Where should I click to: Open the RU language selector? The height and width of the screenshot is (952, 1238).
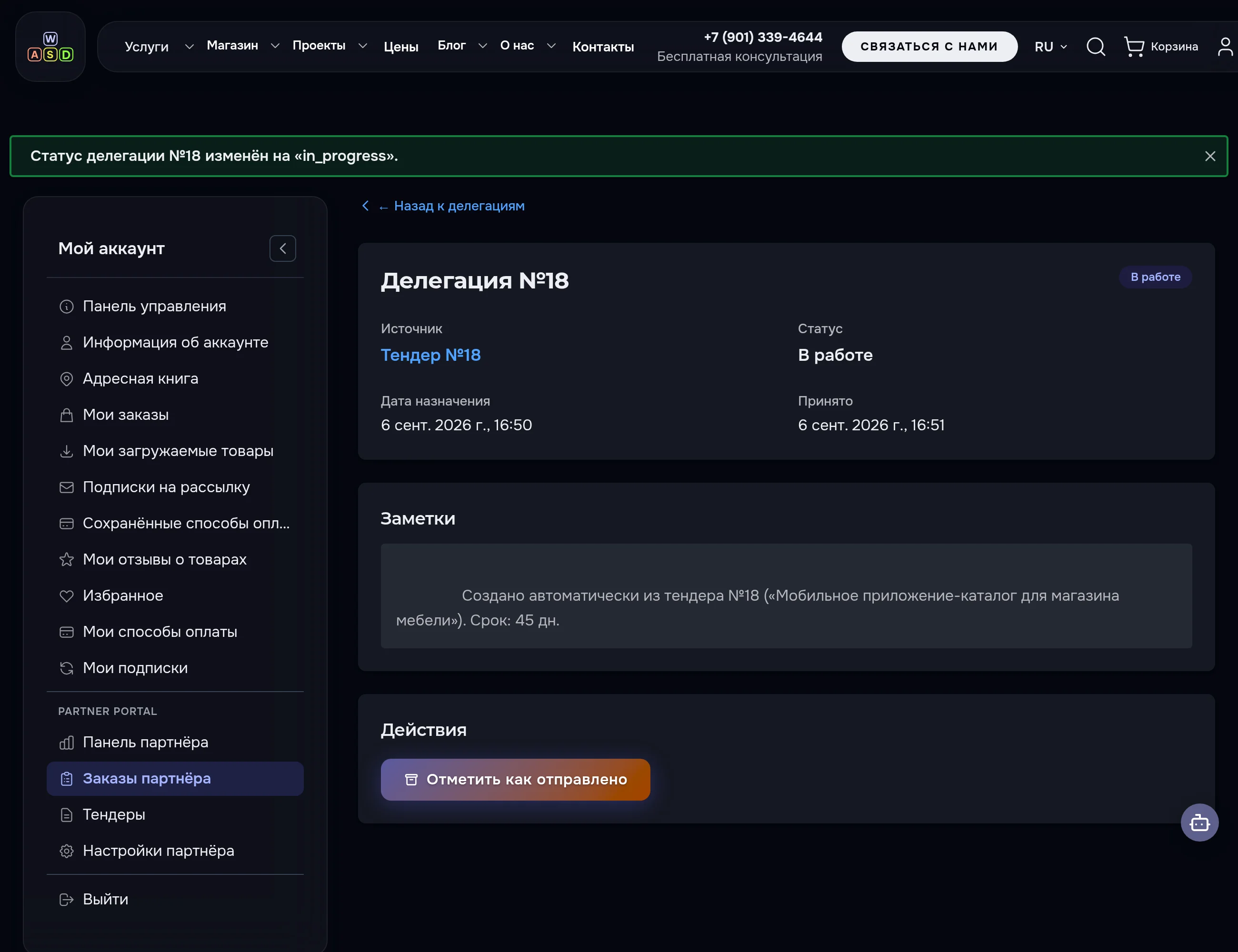click(1050, 47)
